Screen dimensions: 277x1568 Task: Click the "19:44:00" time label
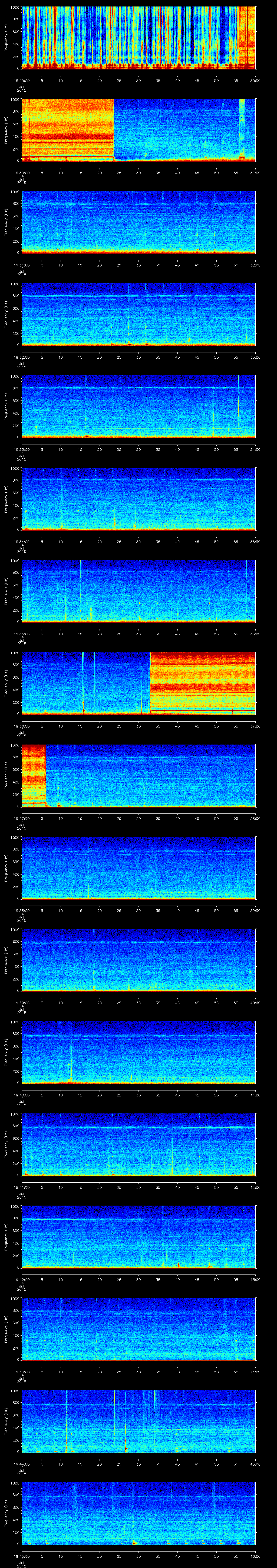point(21,1463)
